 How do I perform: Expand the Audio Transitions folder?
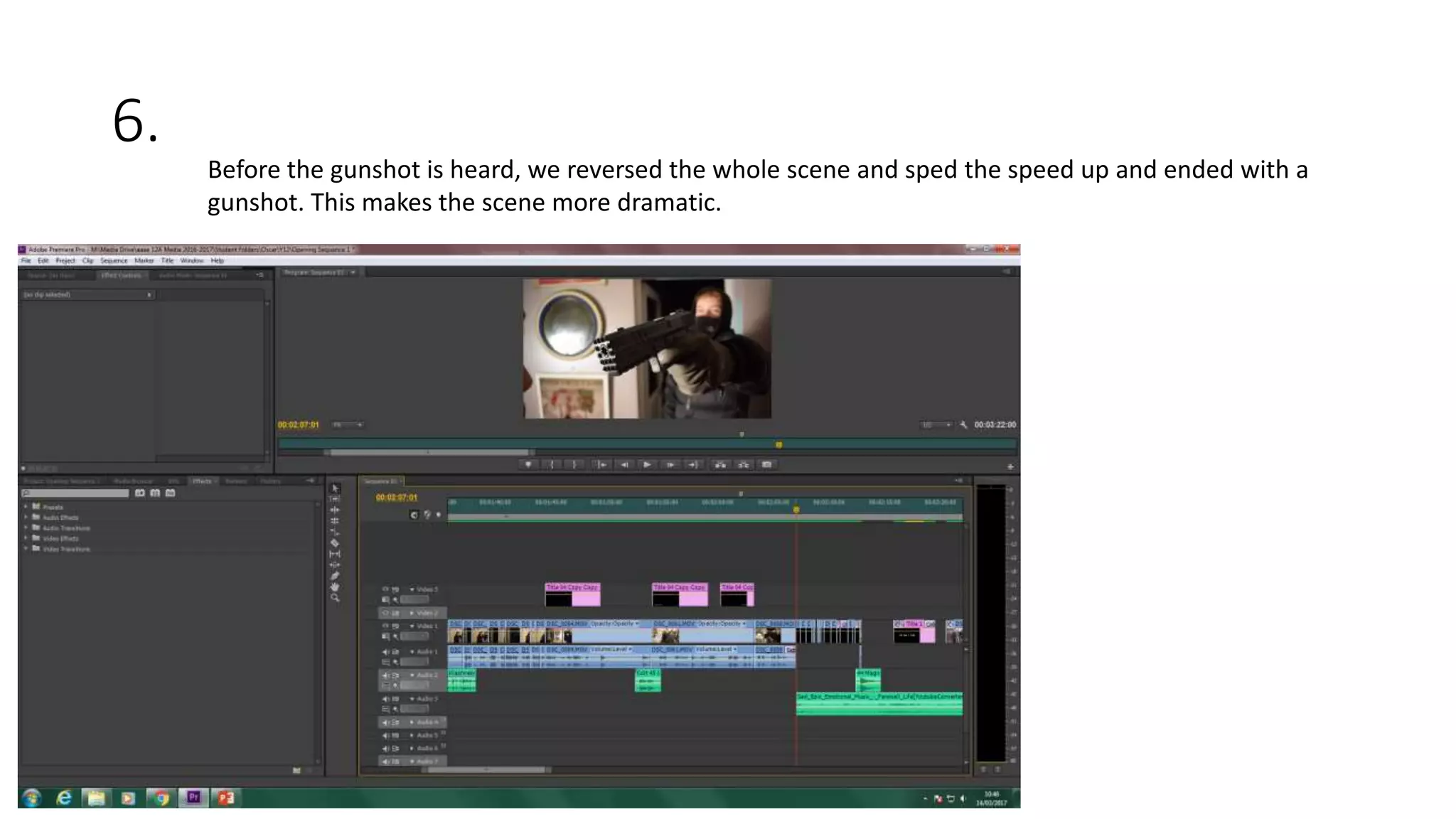(x=26, y=528)
